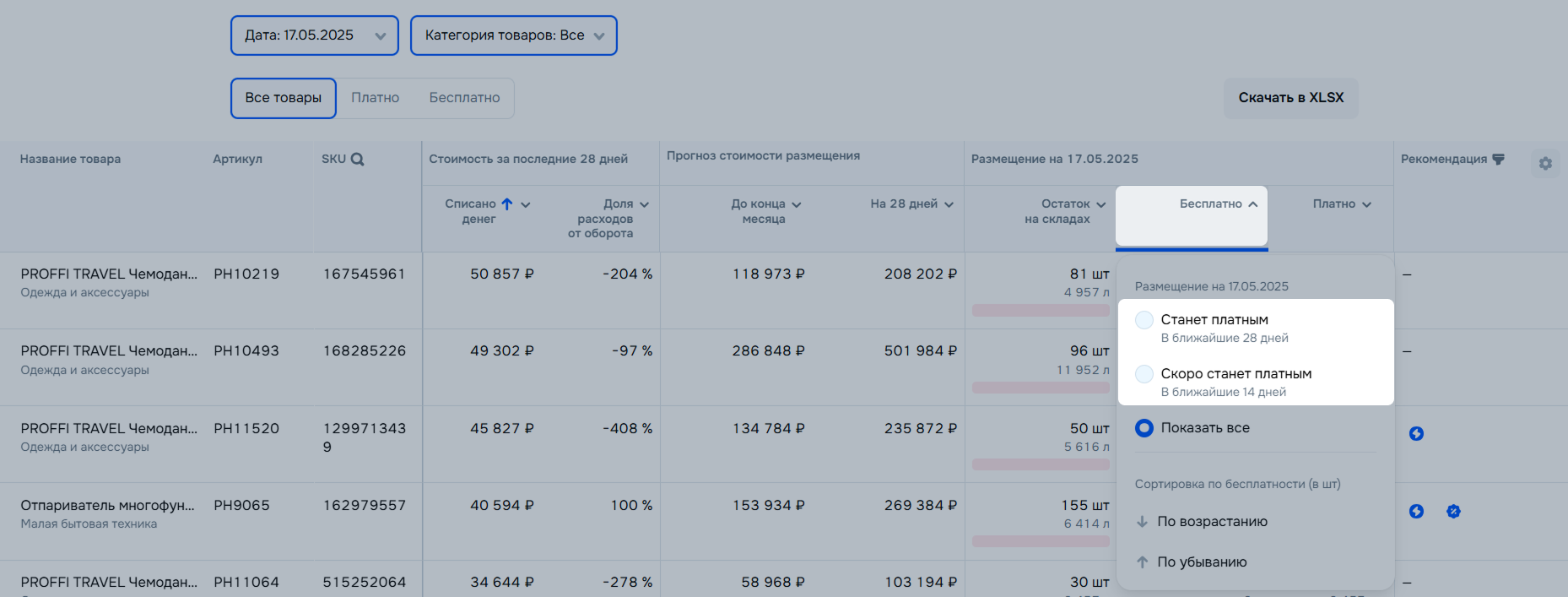The width and height of the screenshot is (1568, 597).
Task: Click forecast 118 973 ₽
Action: 769,274
